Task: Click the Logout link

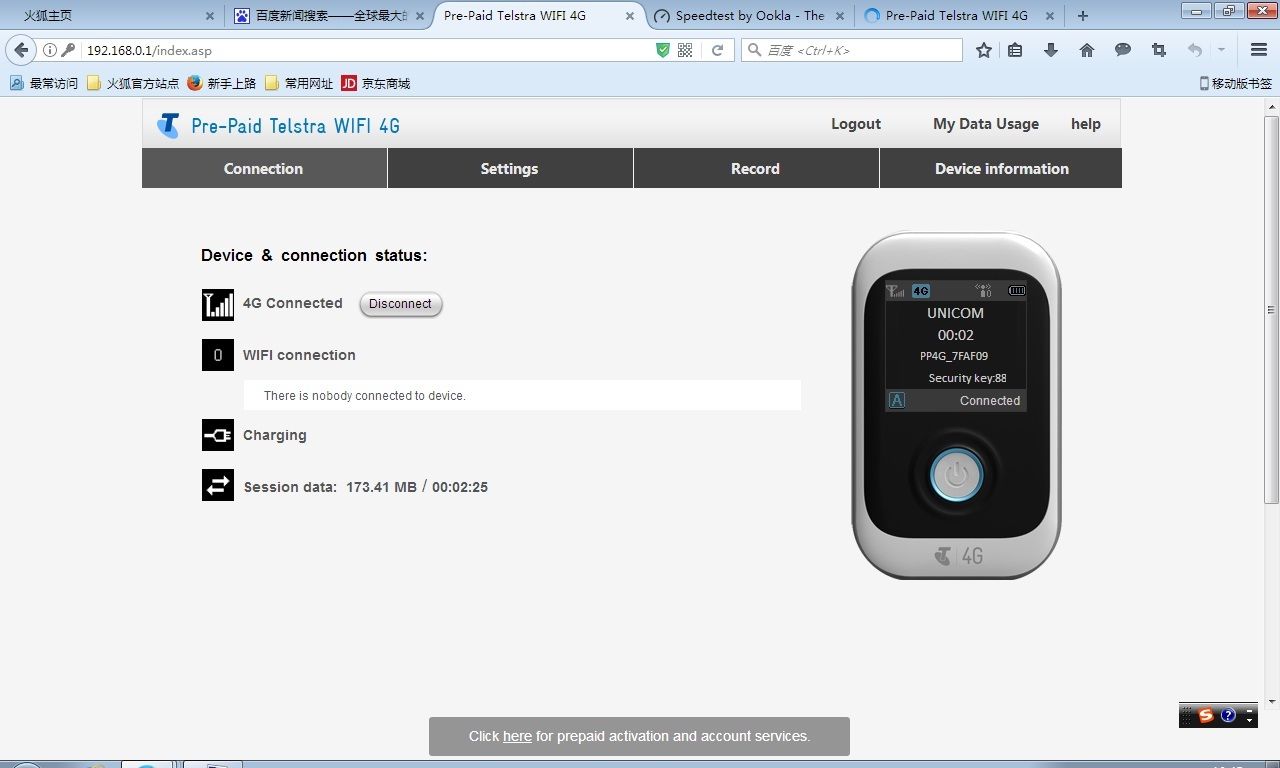Action: pyautogui.click(x=856, y=124)
